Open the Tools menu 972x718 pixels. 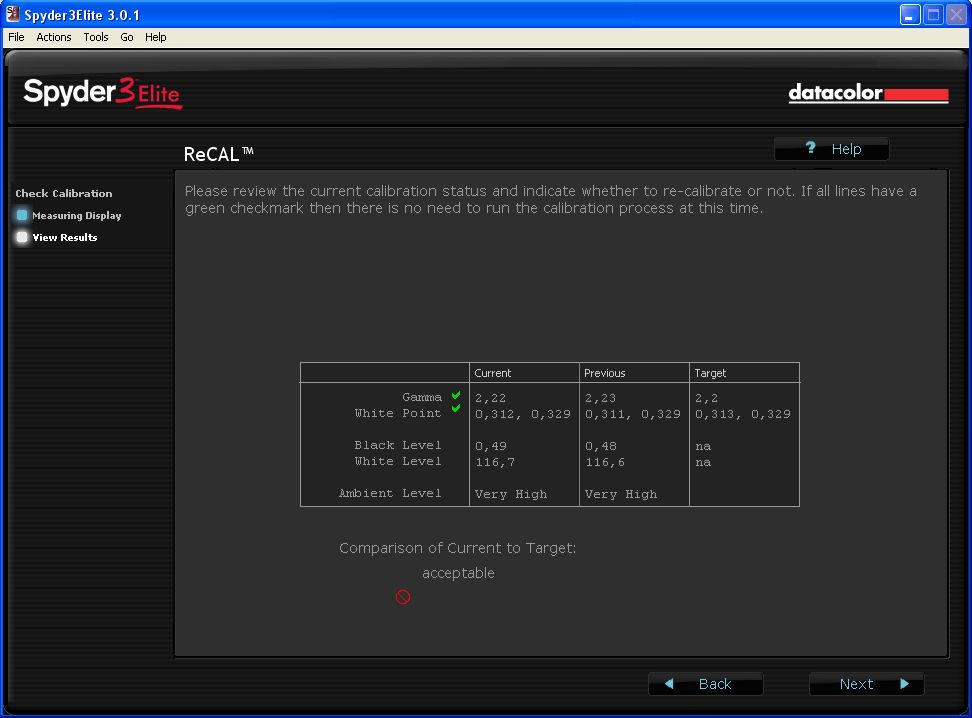96,37
